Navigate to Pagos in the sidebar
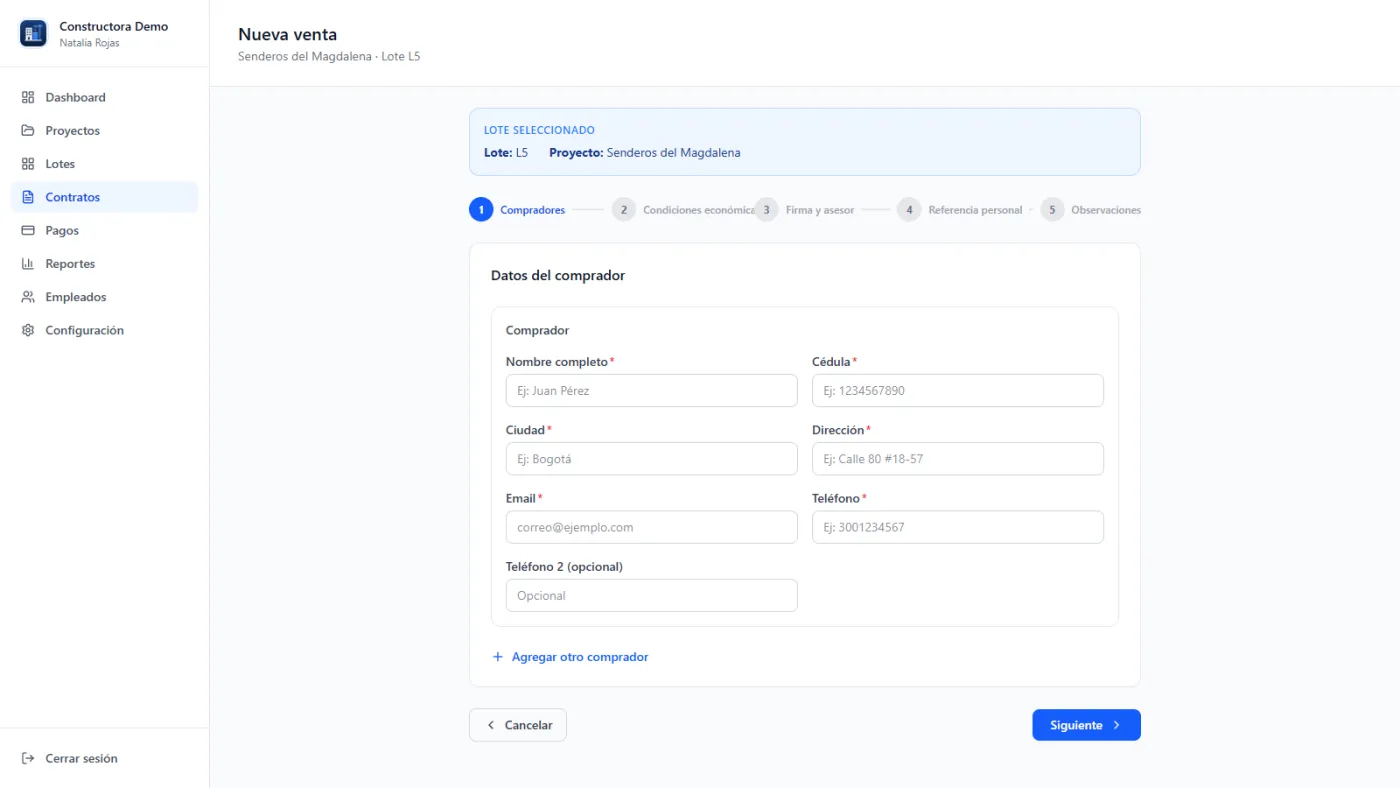1400x788 pixels. 104,230
